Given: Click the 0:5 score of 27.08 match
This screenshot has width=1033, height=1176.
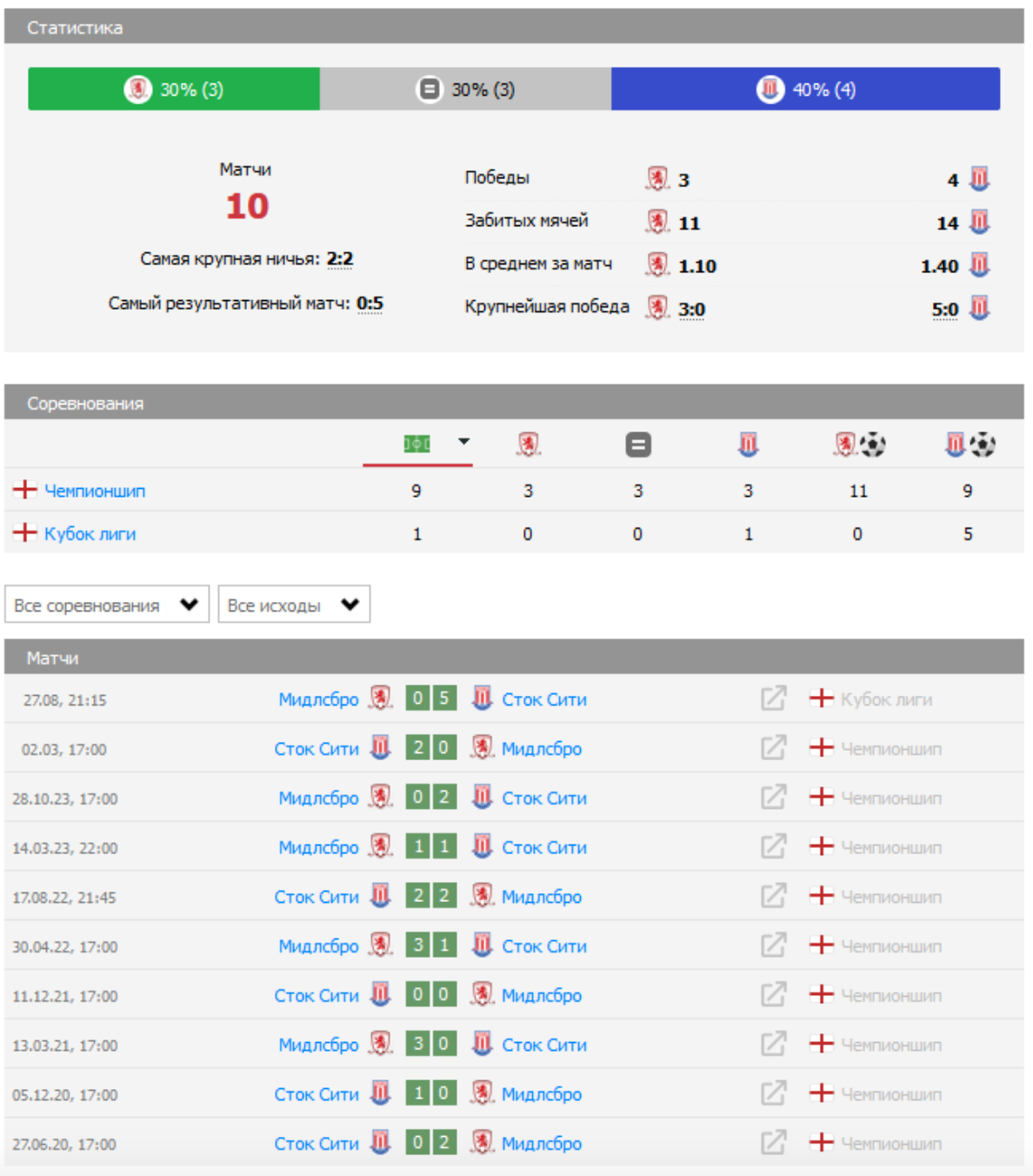Looking at the screenshot, I should tap(431, 698).
